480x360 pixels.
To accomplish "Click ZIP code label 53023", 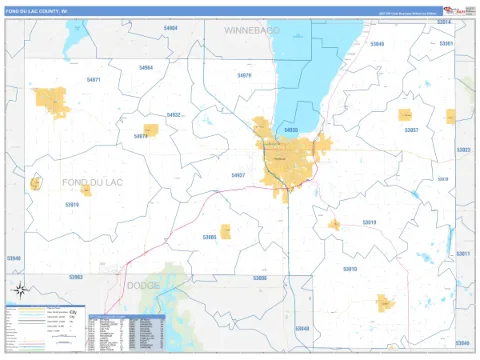I will [x=463, y=150].
